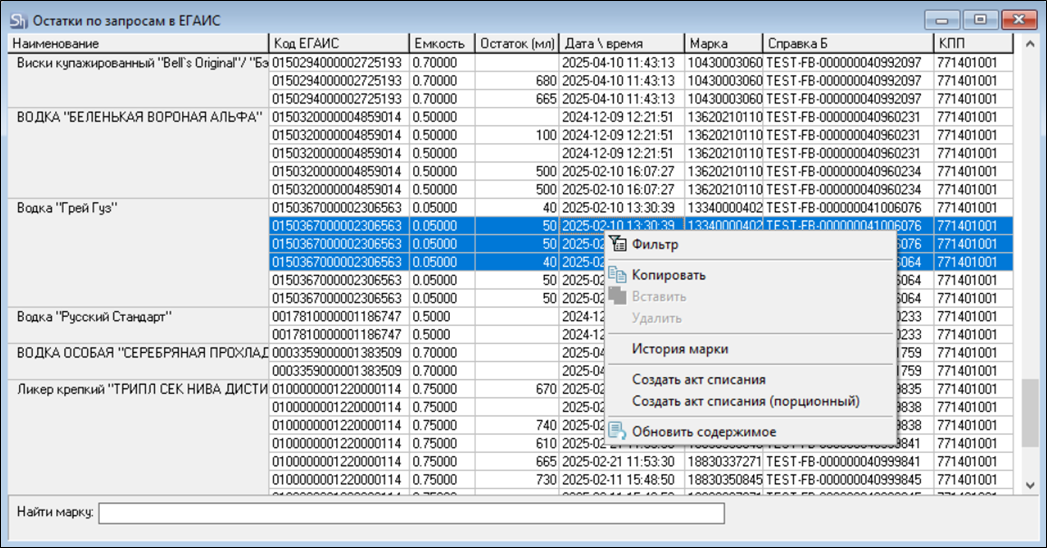This screenshot has height=548, width=1047.
Task: Click 'Копировать' in the context menu
Action: pos(668,275)
